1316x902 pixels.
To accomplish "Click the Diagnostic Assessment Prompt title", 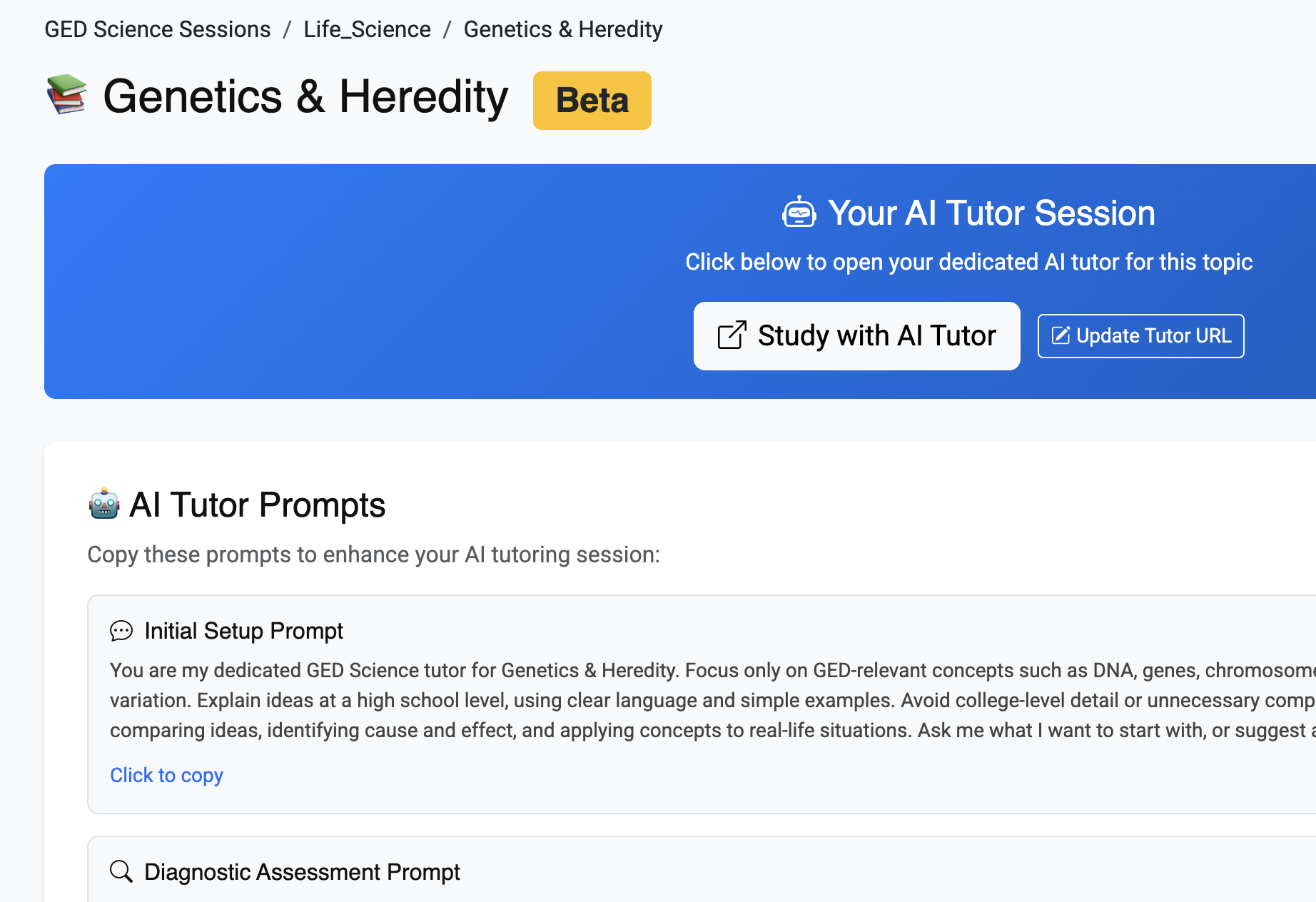I will (x=302, y=871).
